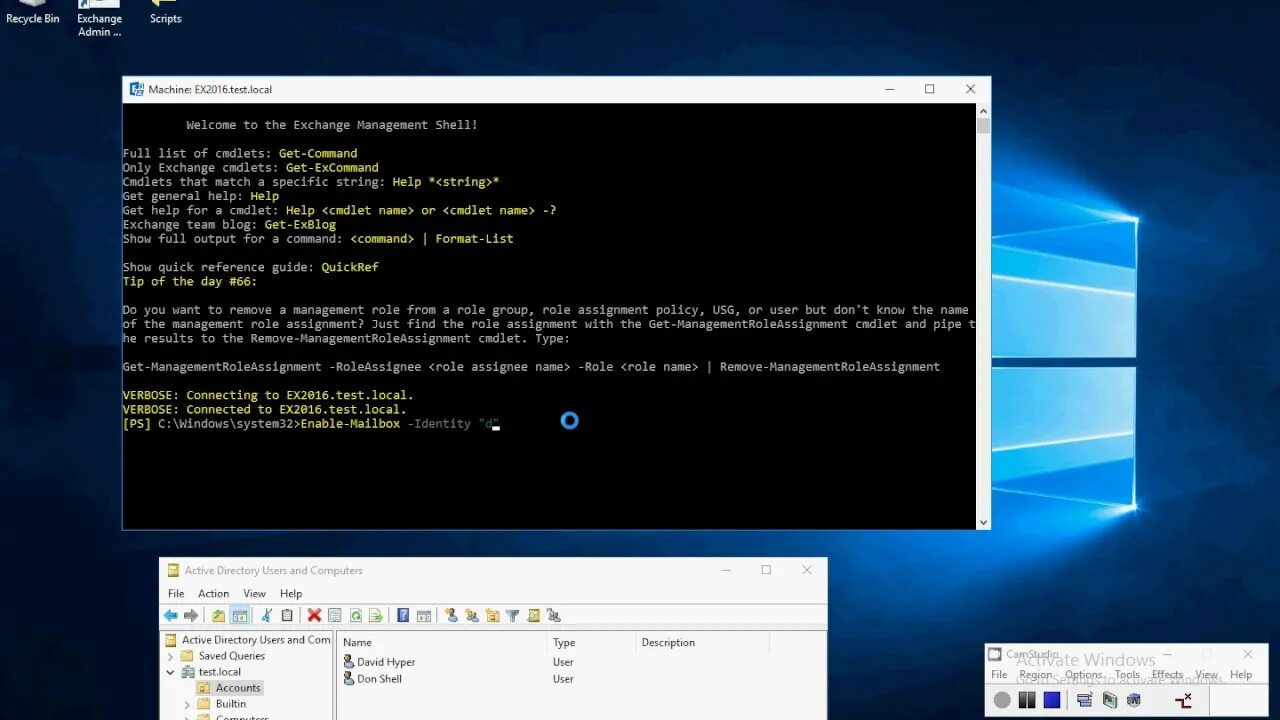
Task: Click CamStudio red autopan icon
Action: (x=1184, y=700)
